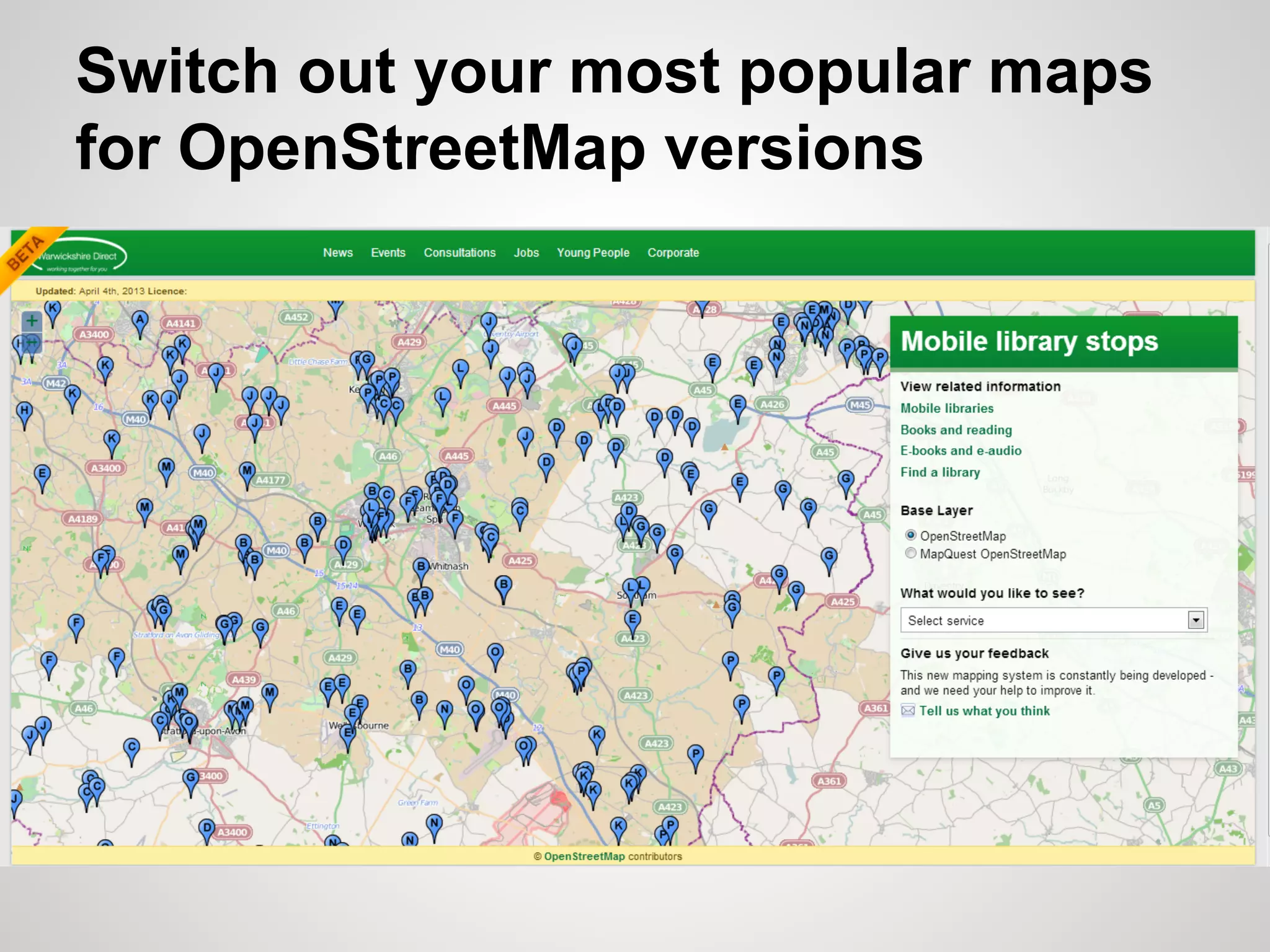Click the Little Chase Farm map label
The height and width of the screenshot is (952, 1270).
318,362
